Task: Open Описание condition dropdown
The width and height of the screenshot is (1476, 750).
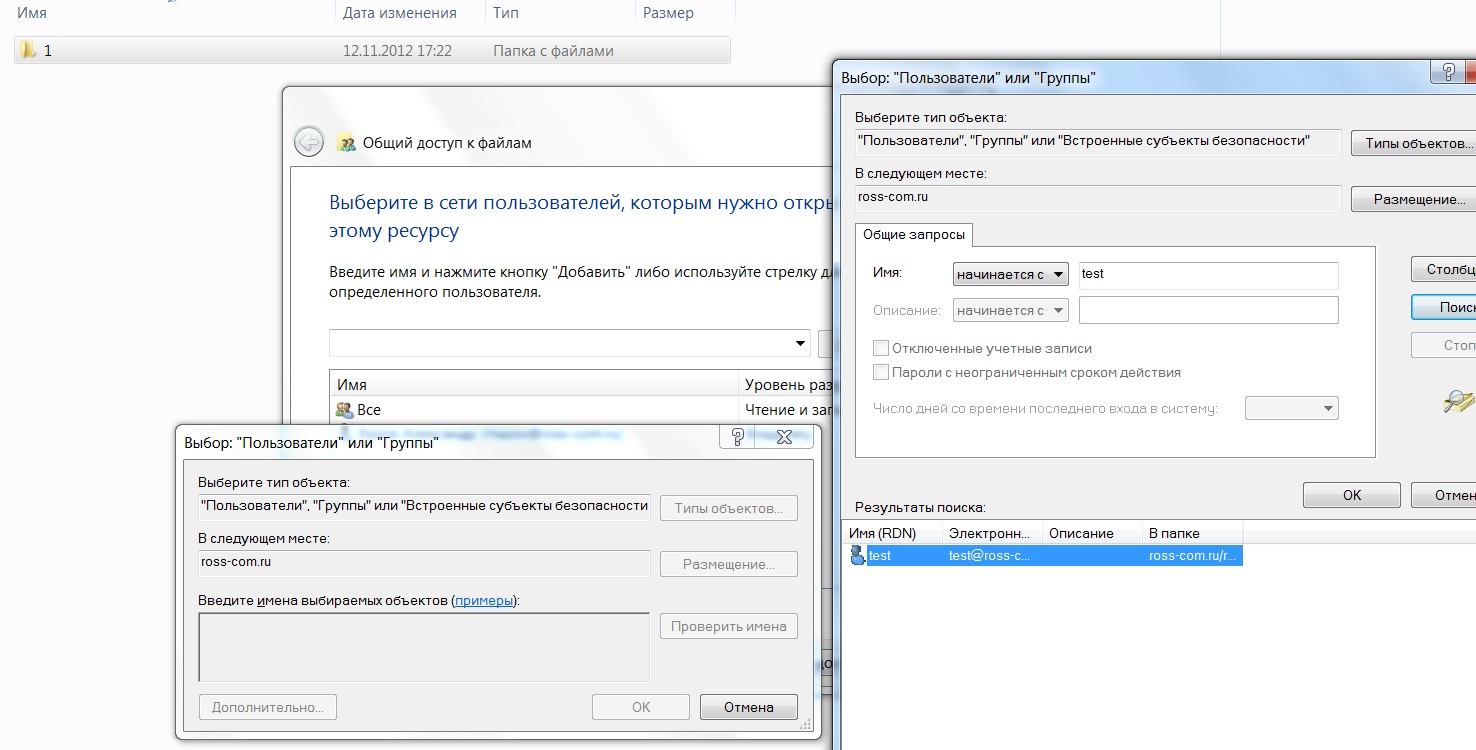Action: pos(1011,310)
